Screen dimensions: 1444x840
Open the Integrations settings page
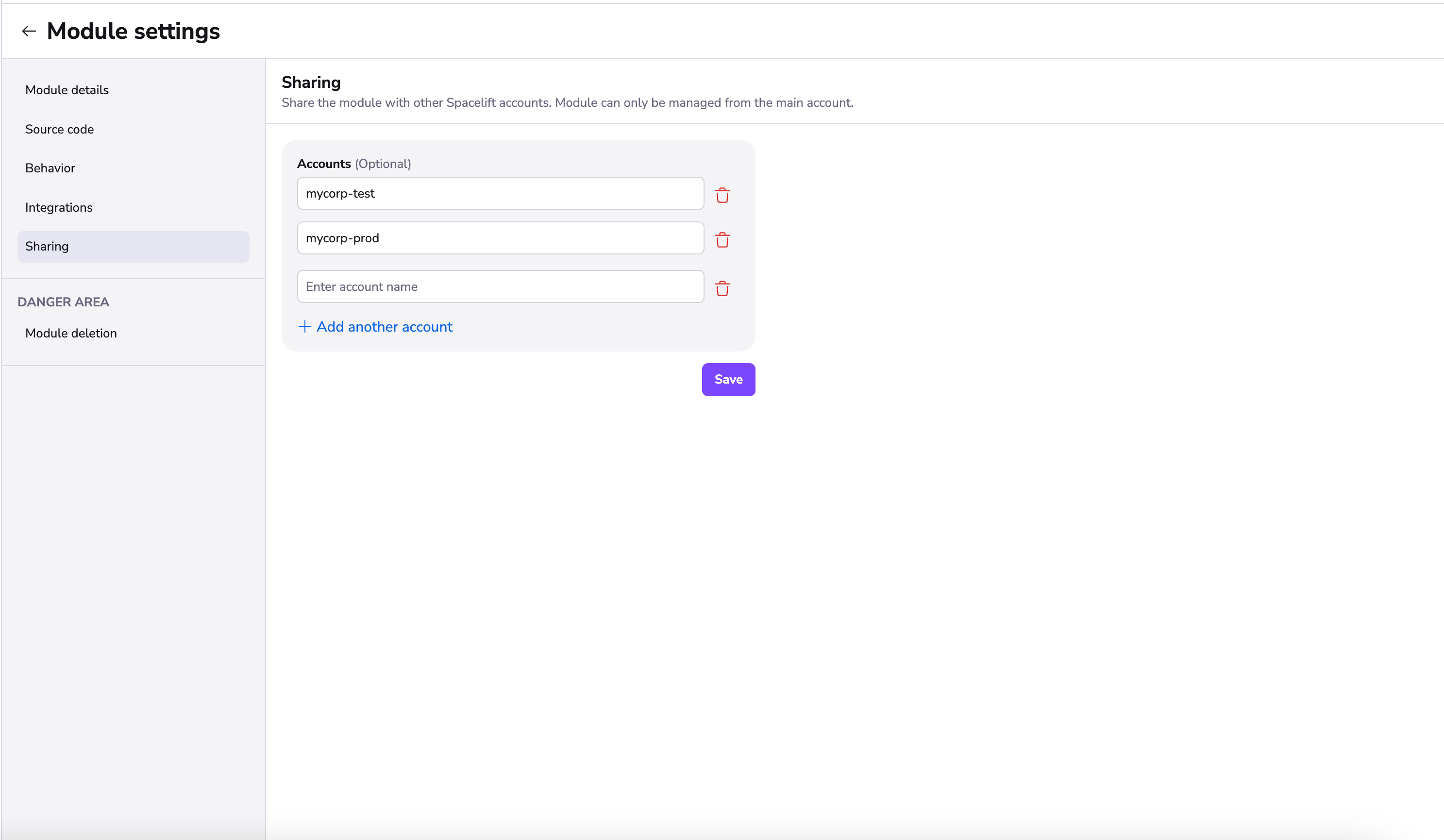click(59, 207)
